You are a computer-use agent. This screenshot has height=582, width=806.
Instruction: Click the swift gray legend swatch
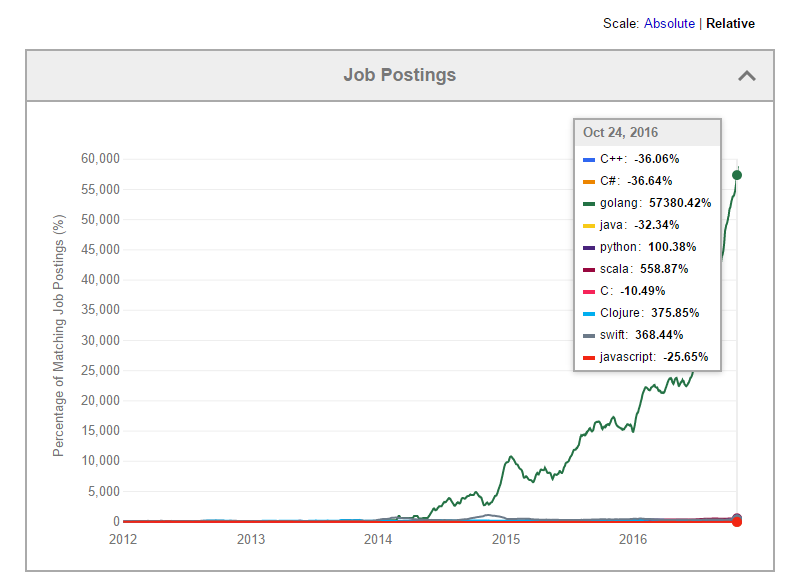[589, 336]
